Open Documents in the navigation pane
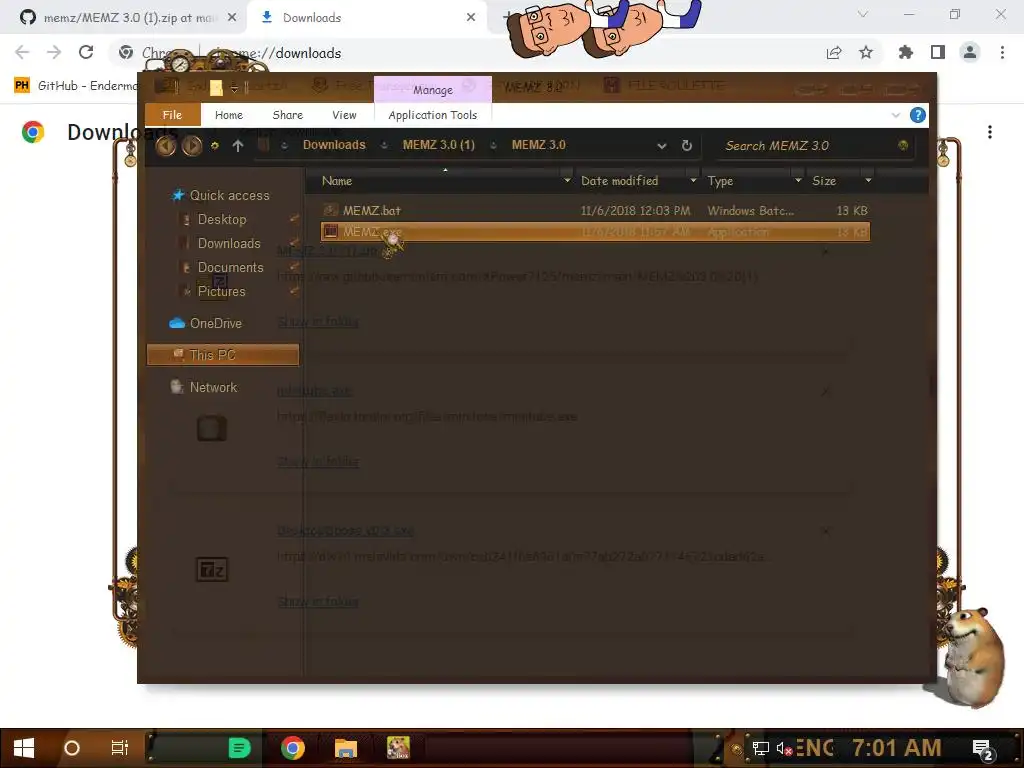Screen dimensions: 1024x768 coord(230,268)
